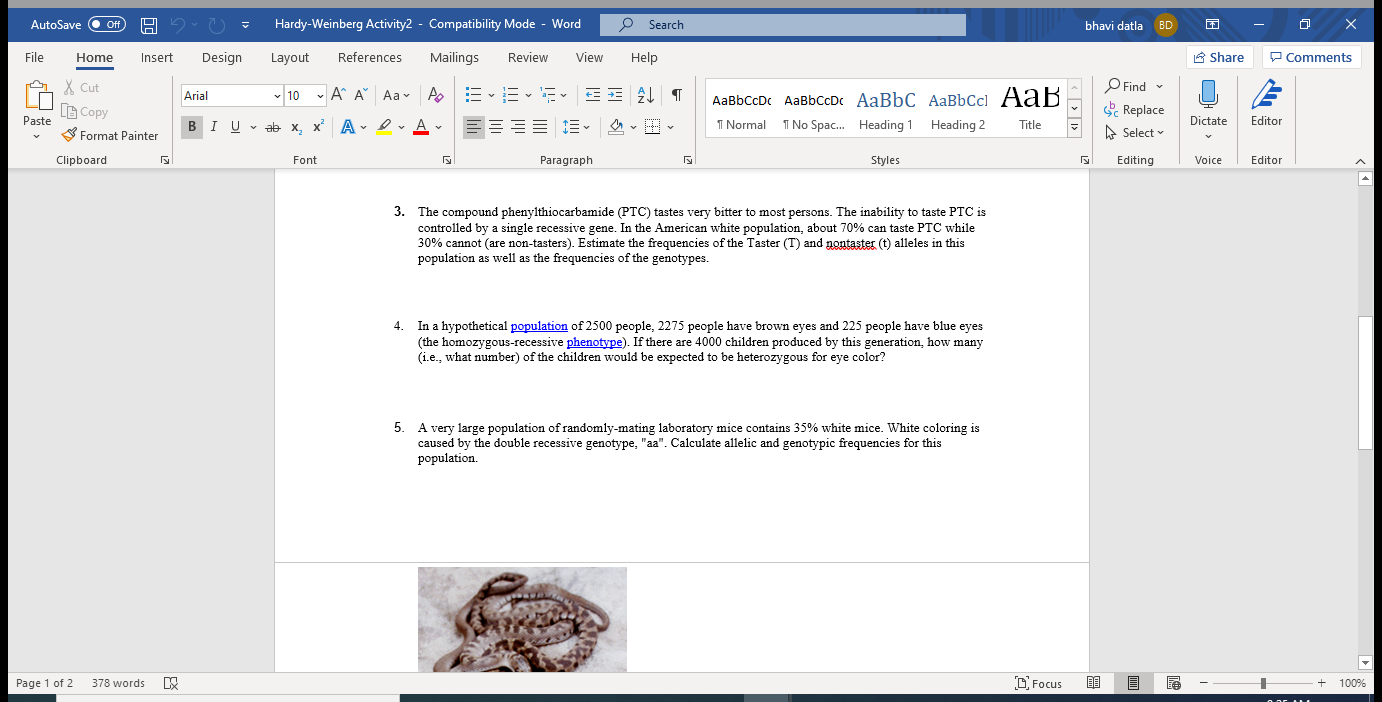Toggle Justify paragraph alignment
This screenshot has width=1382, height=702.
540,127
